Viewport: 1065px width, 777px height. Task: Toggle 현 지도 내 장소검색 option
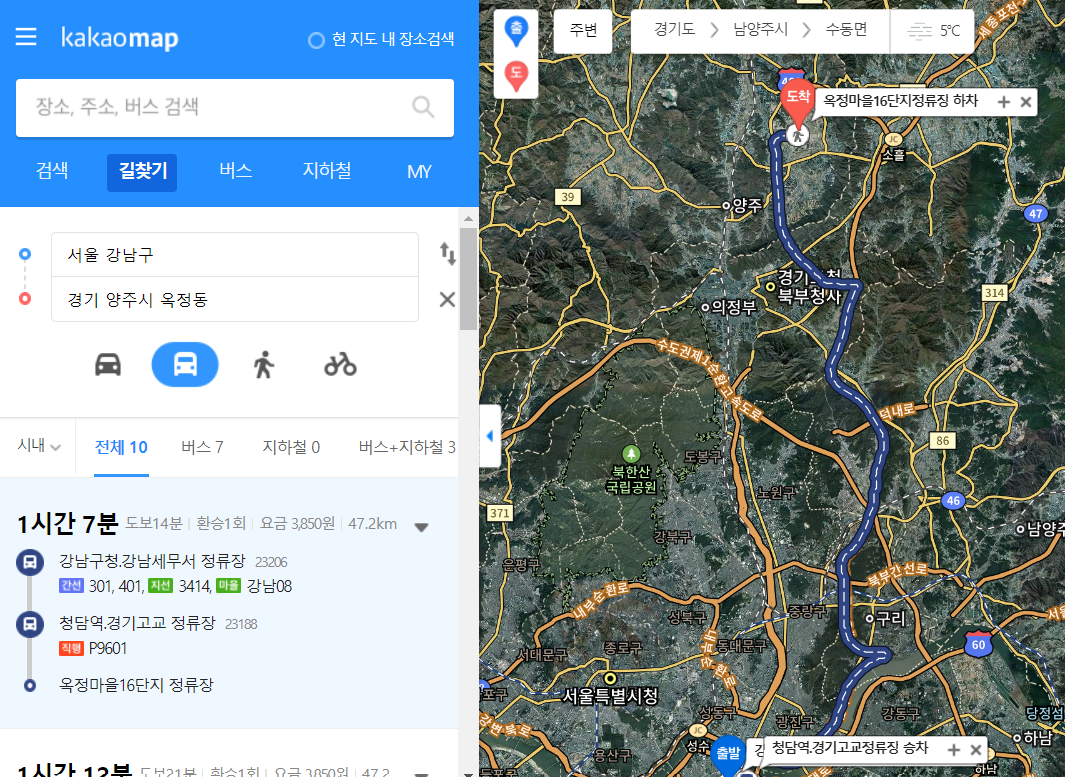316,41
